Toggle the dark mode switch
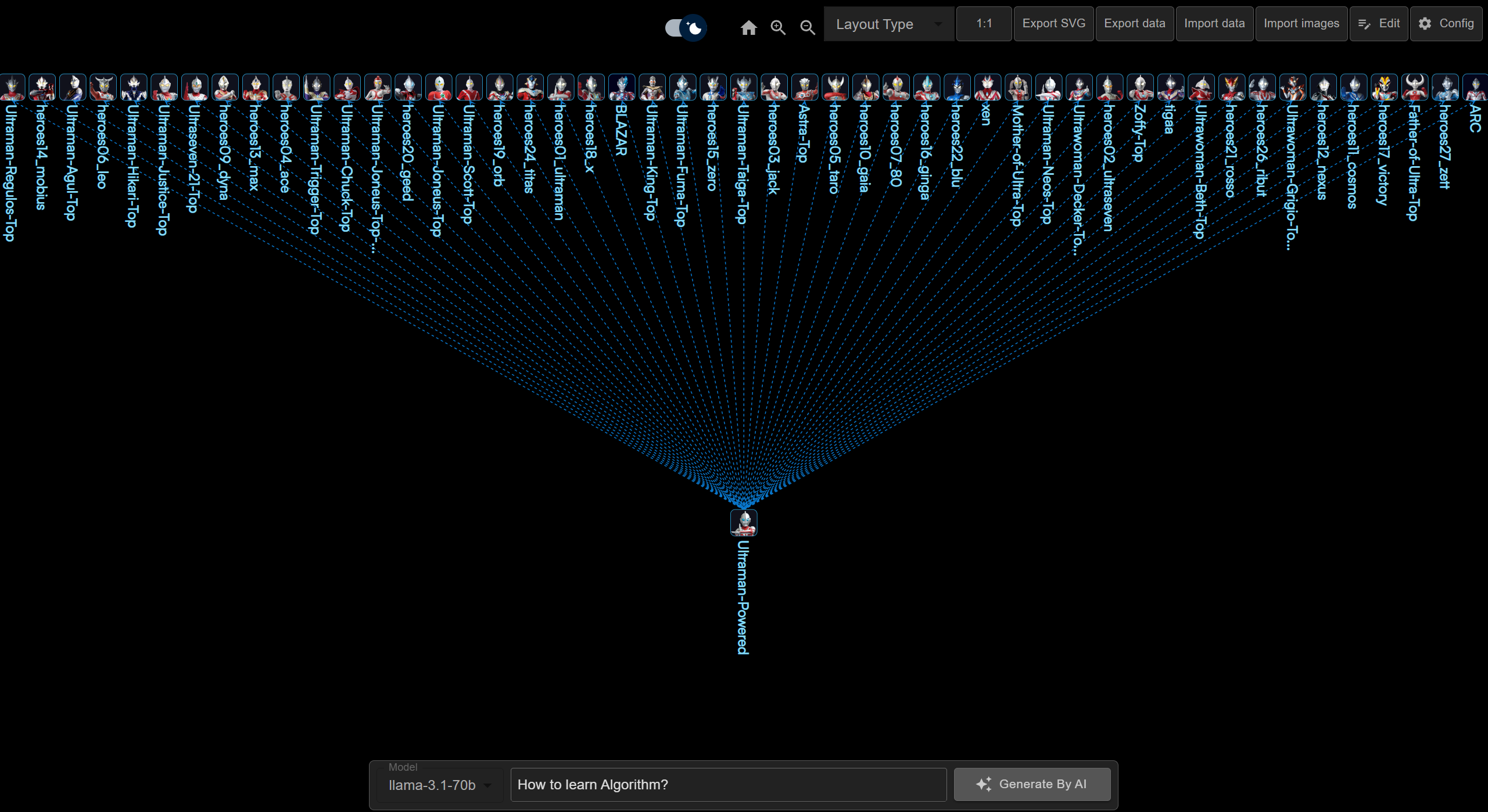The height and width of the screenshot is (812, 1488). (686, 27)
